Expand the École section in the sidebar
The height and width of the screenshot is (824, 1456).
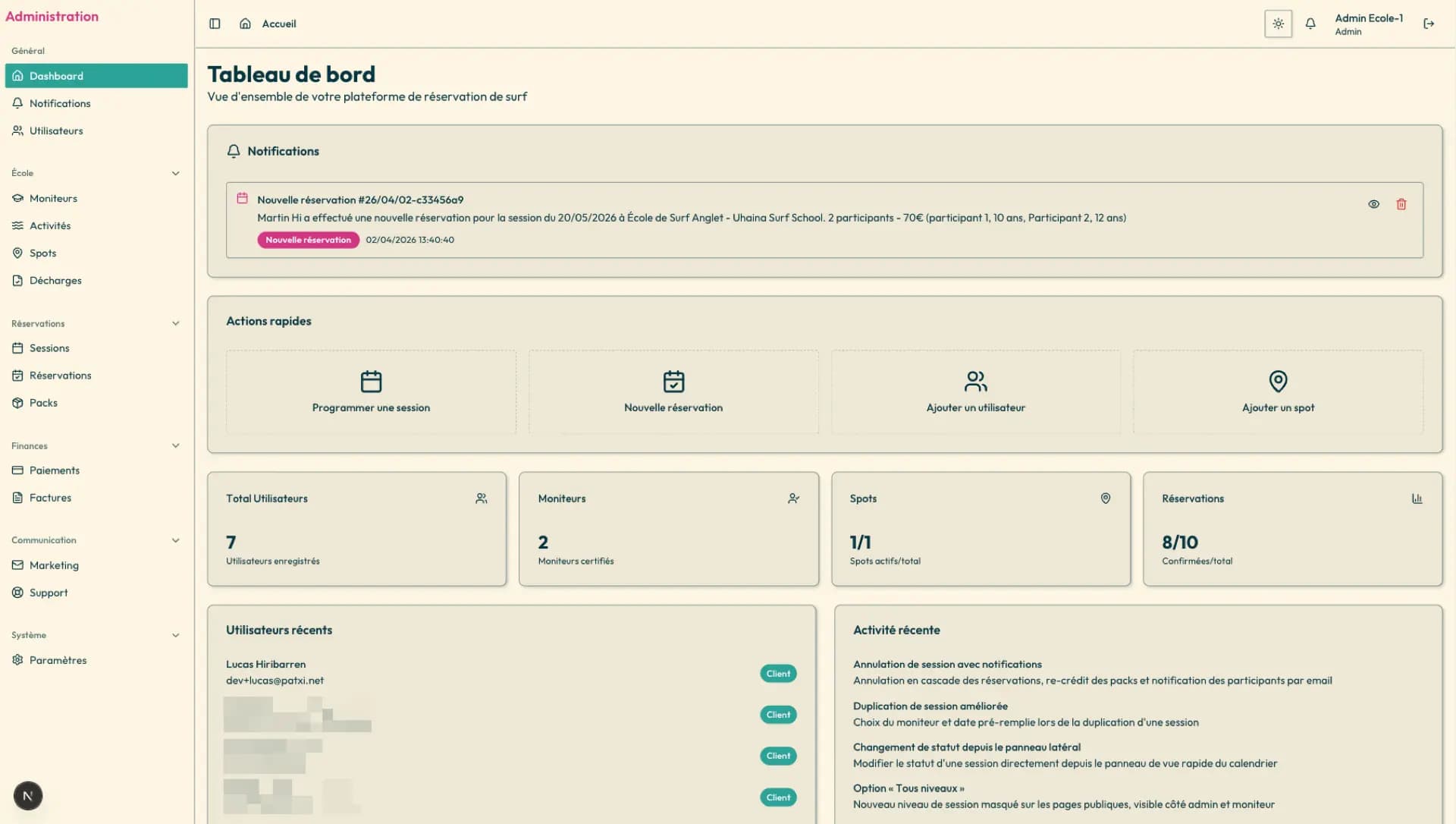tap(176, 173)
